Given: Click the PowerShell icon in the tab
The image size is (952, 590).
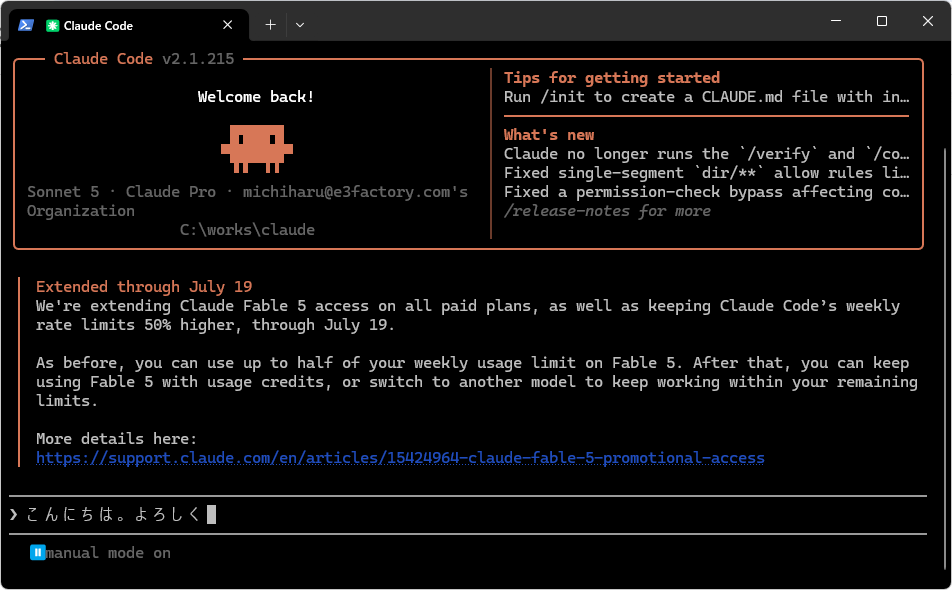Looking at the screenshot, I should [x=26, y=25].
